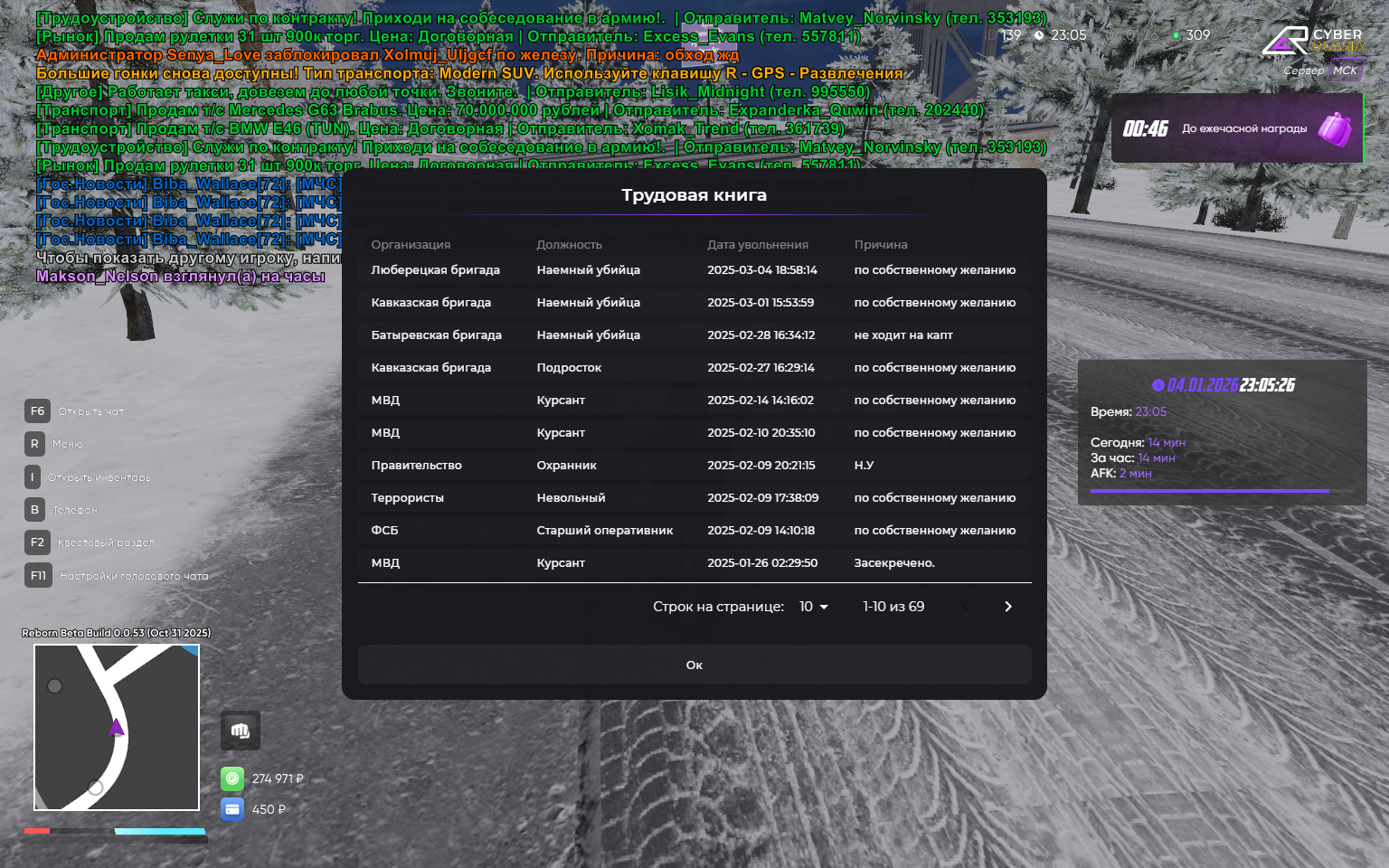Click the admin ban message for Xolmuj_Uljgcf
Image resolution: width=1389 pixels, height=868 pixels.
388,55
